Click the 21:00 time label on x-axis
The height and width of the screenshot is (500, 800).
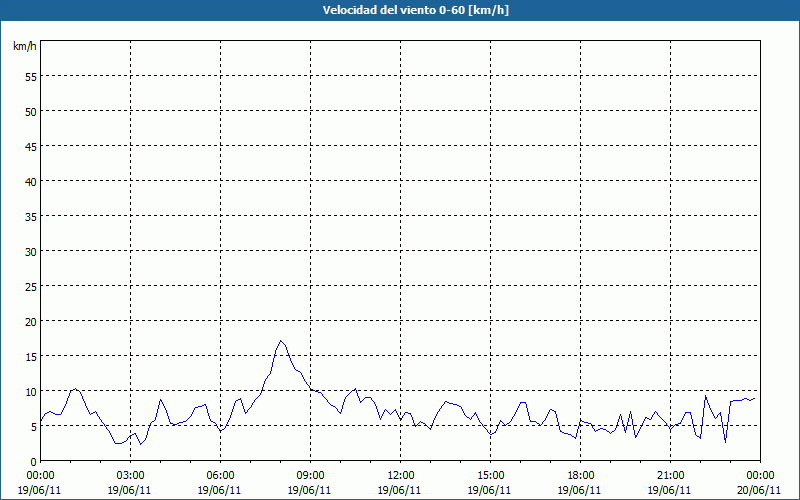(x=670, y=476)
